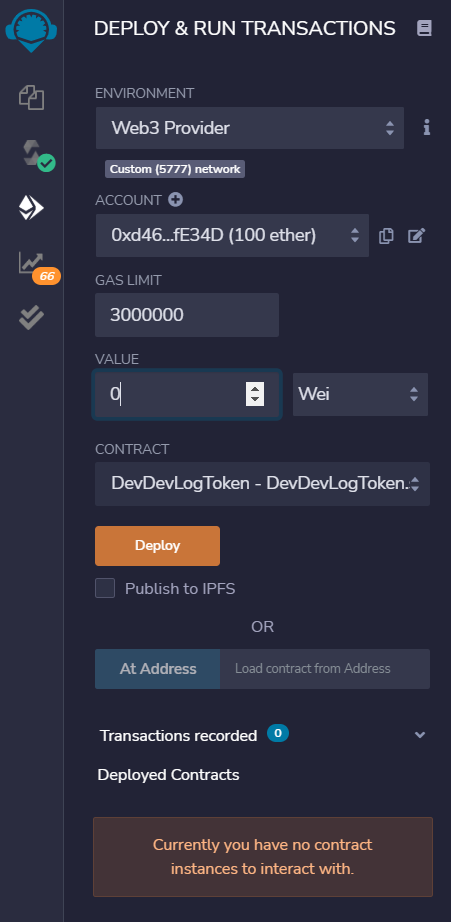Click the Value amount input field
Viewport: 451px width, 922px height.
(187, 394)
